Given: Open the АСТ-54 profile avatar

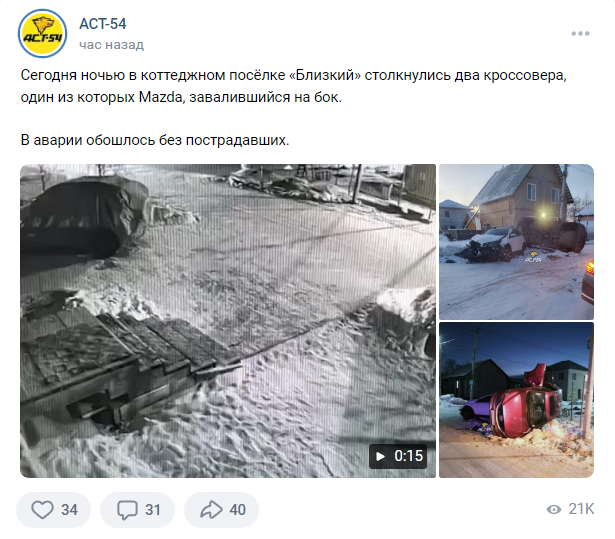Looking at the screenshot, I should click(42, 34).
